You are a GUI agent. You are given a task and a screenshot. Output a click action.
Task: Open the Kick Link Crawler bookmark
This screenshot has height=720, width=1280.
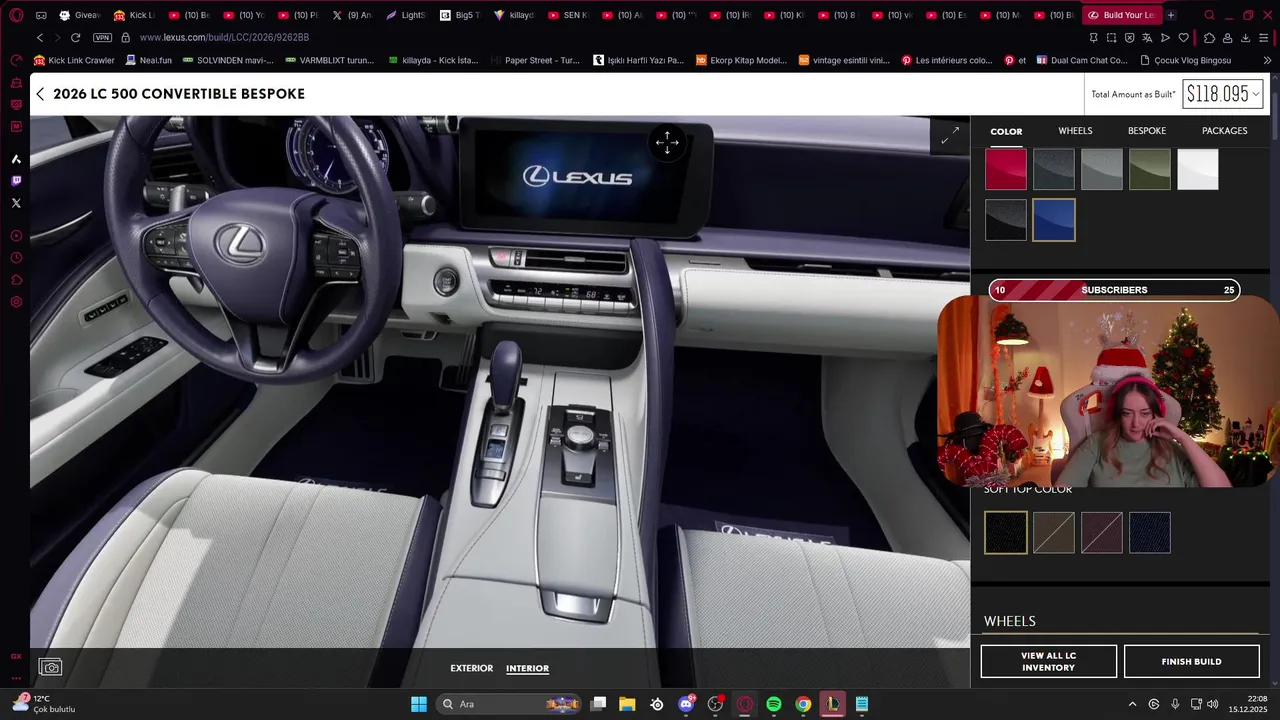click(x=74, y=60)
